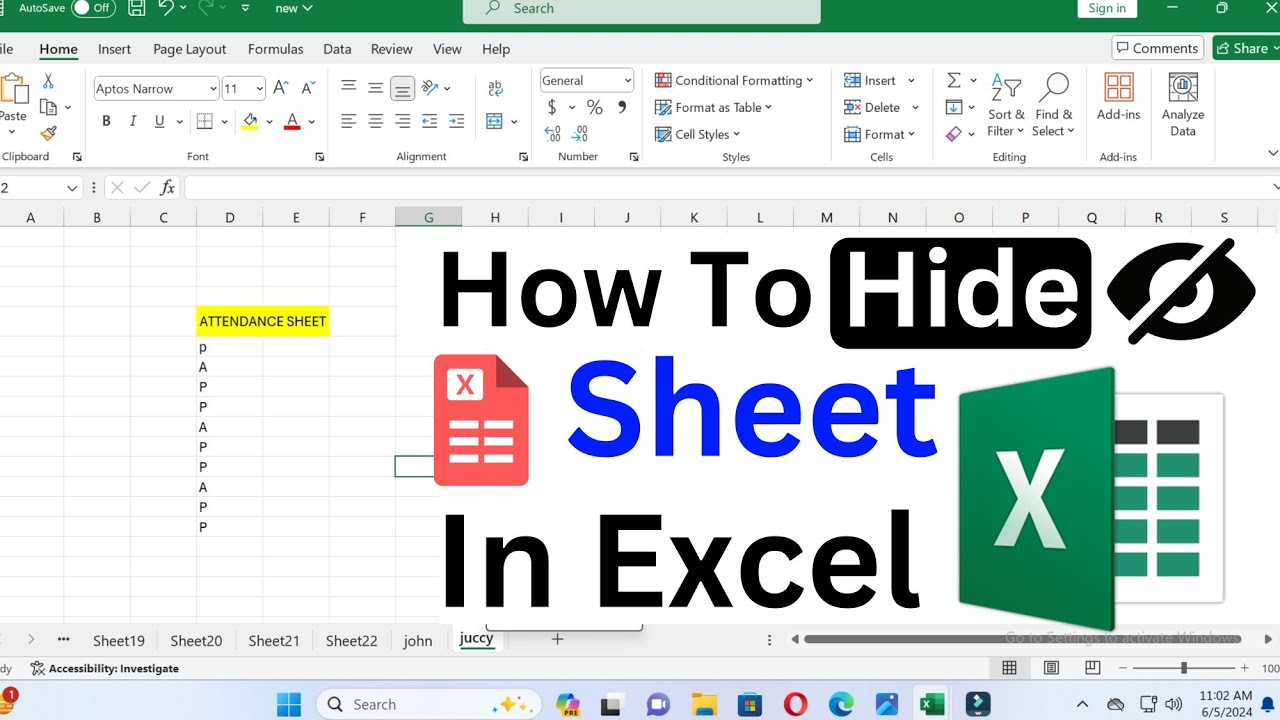Open Excel from the Windows taskbar
Screen dimensions: 1280x720
pos(932,704)
